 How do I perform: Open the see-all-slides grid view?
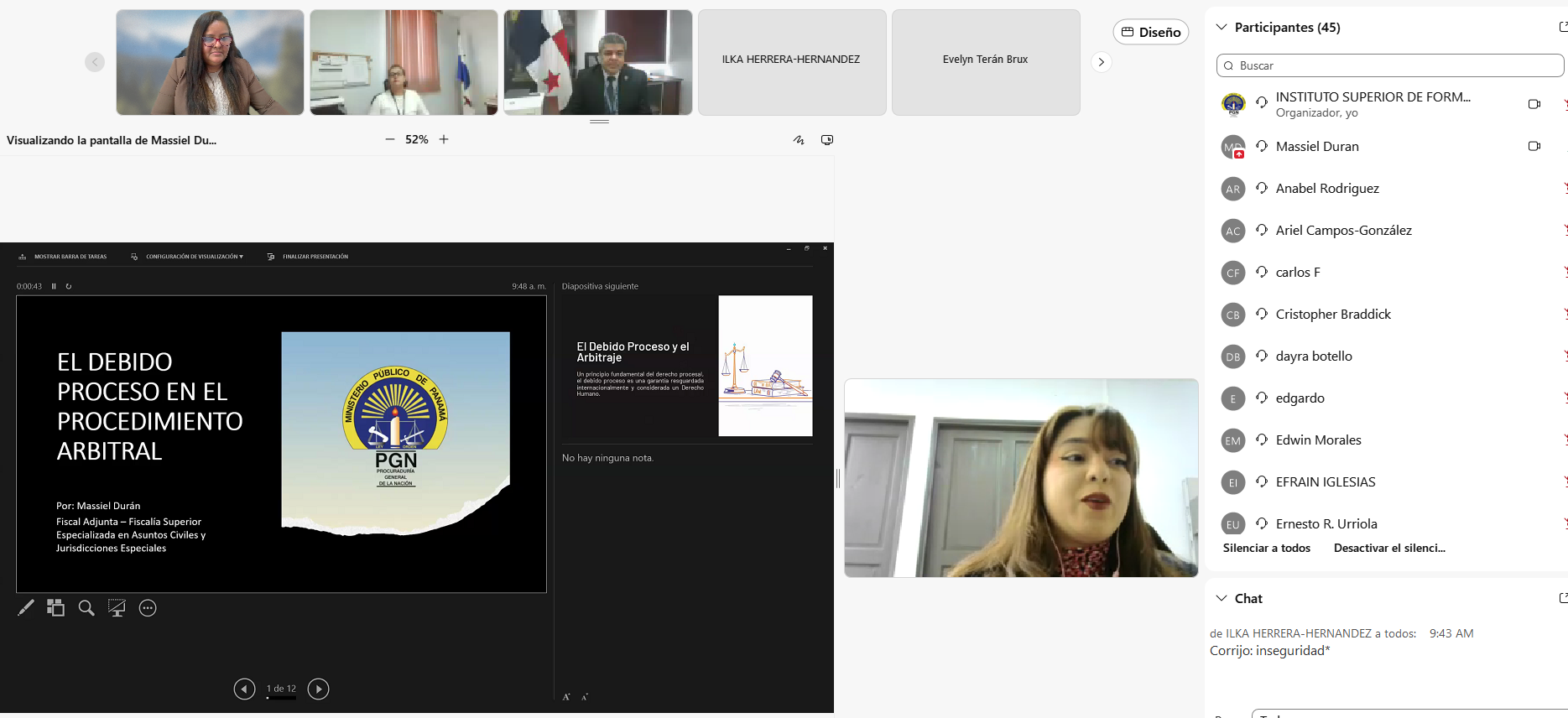[55, 608]
